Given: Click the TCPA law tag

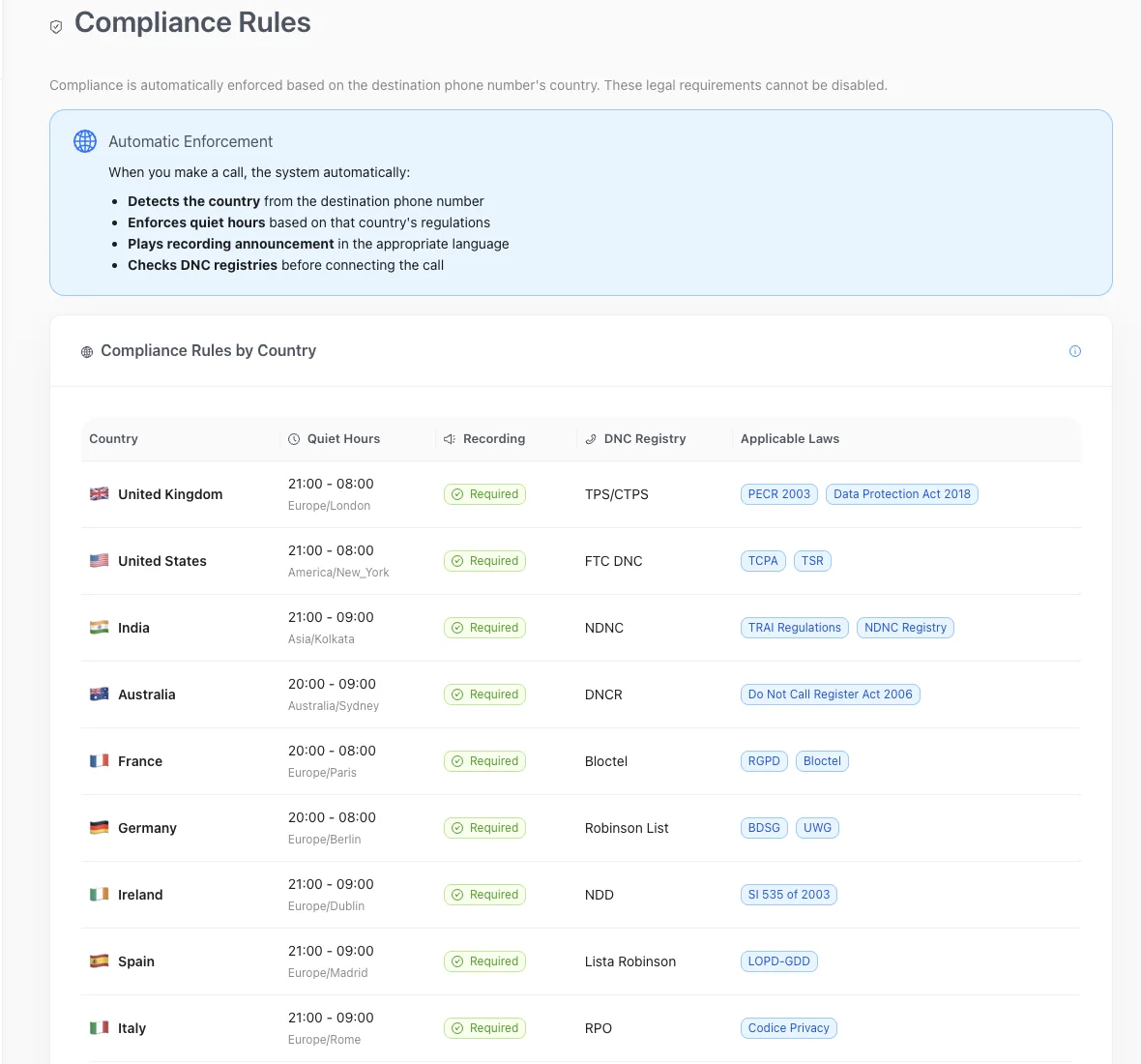Looking at the screenshot, I should click(763, 561).
